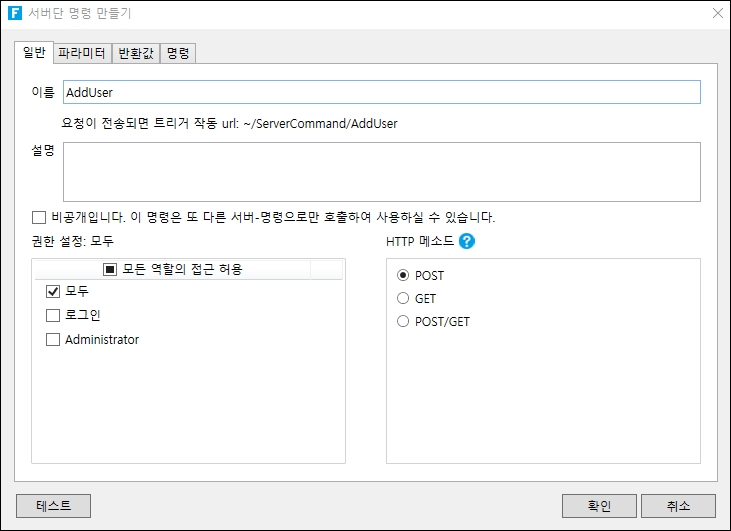This screenshot has width=731, height=531.
Task: Close the 서버단 명령 만들기 dialog
Action: pos(716,14)
